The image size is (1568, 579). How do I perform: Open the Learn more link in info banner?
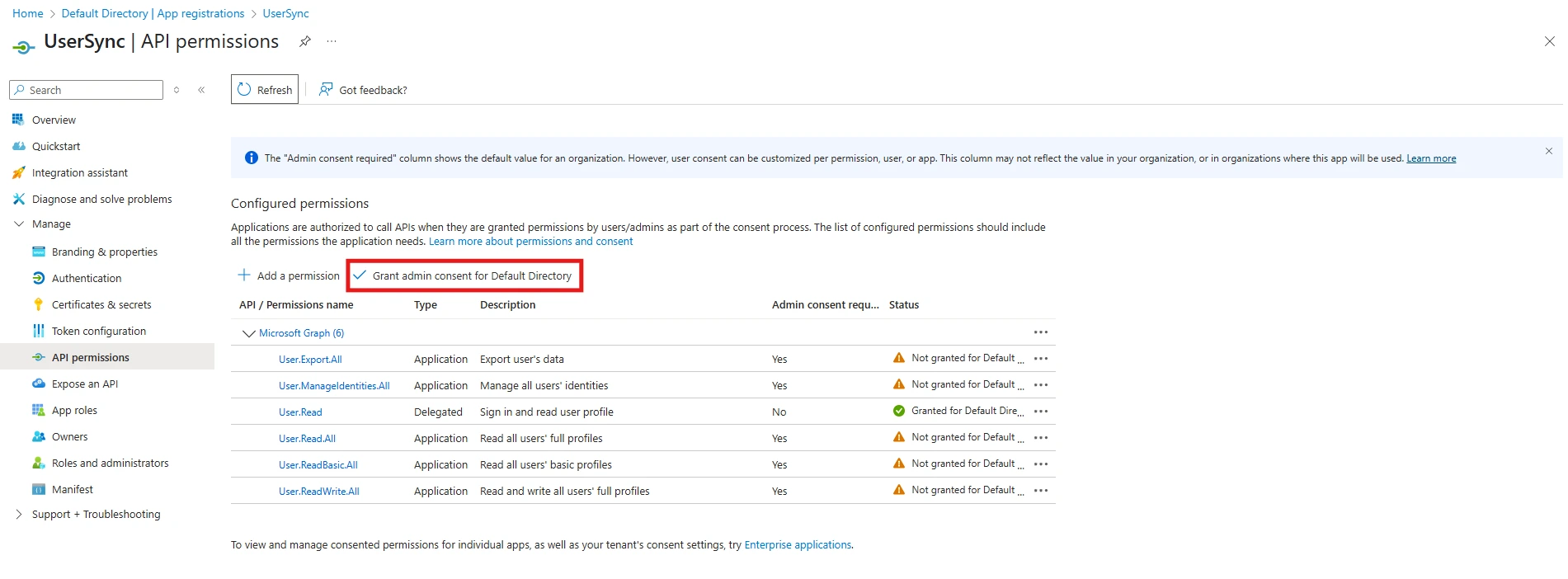tap(1430, 158)
